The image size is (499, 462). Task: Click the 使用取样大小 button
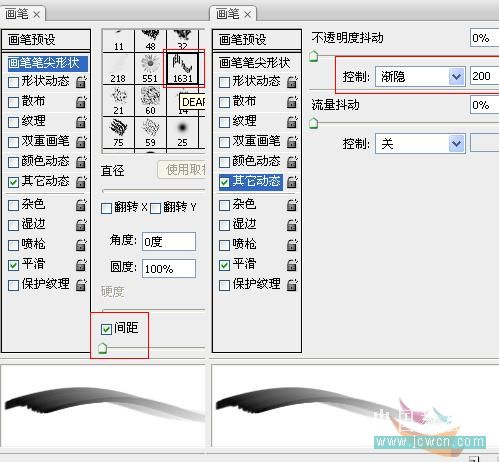(x=182, y=170)
